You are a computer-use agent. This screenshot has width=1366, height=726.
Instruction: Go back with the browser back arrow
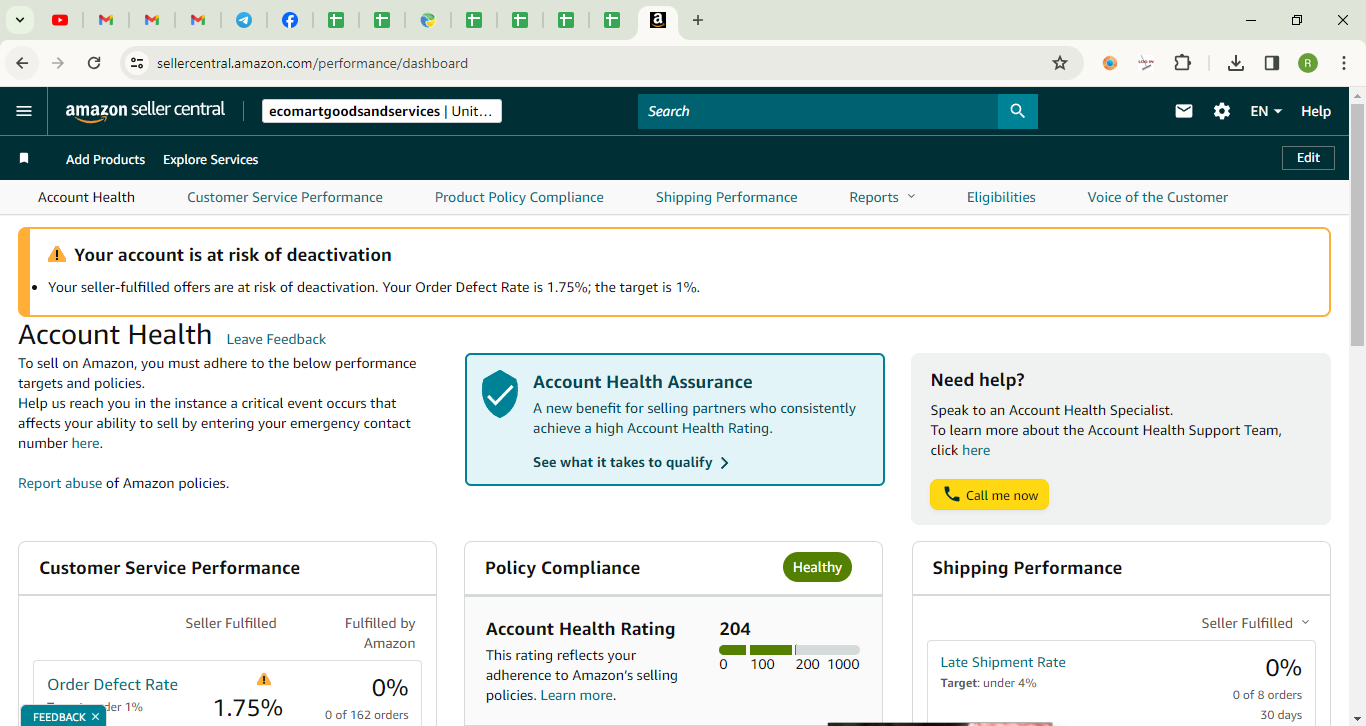tap(22, 63)
